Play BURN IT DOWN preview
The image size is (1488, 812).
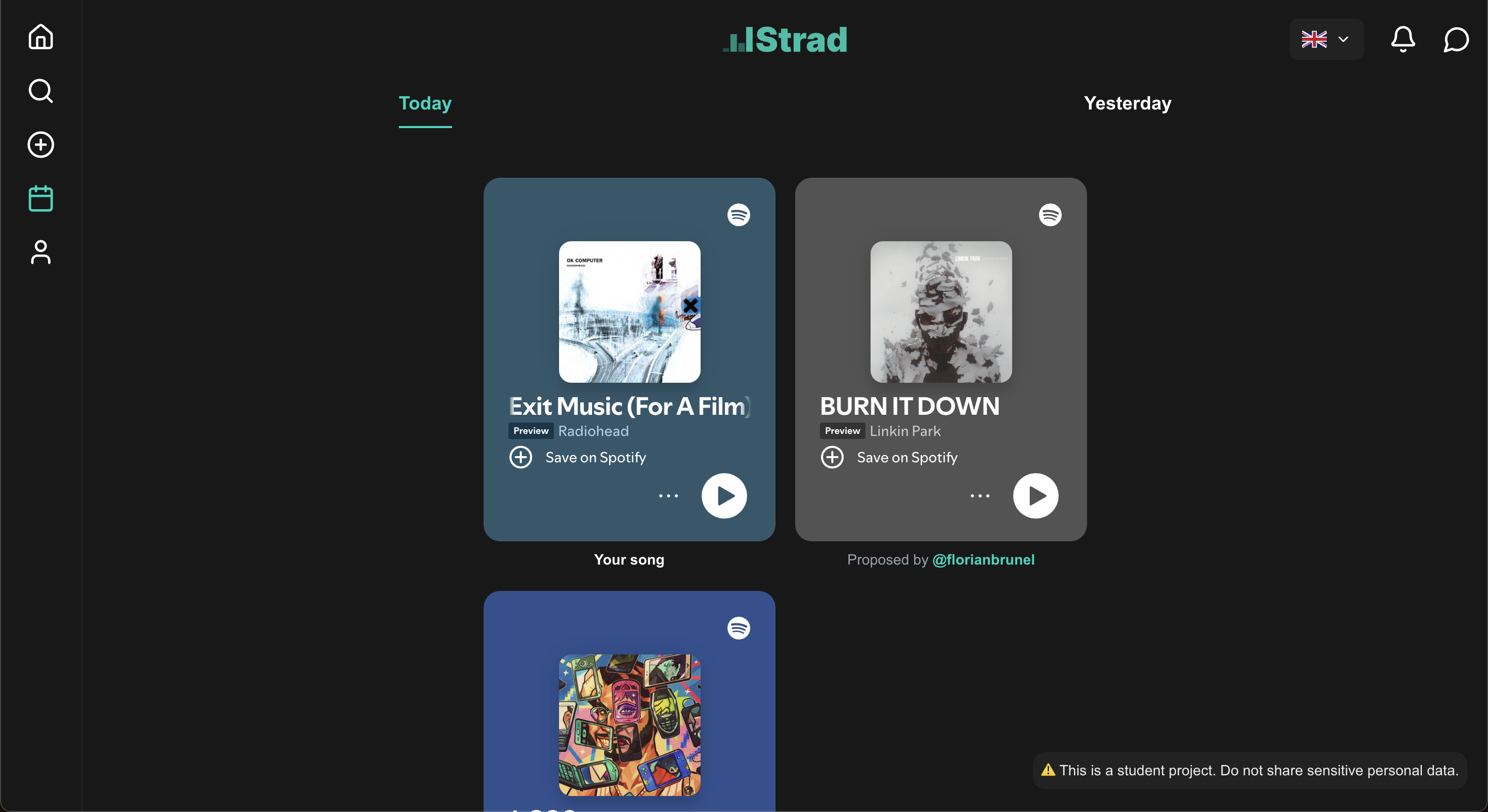(1035, 495)
